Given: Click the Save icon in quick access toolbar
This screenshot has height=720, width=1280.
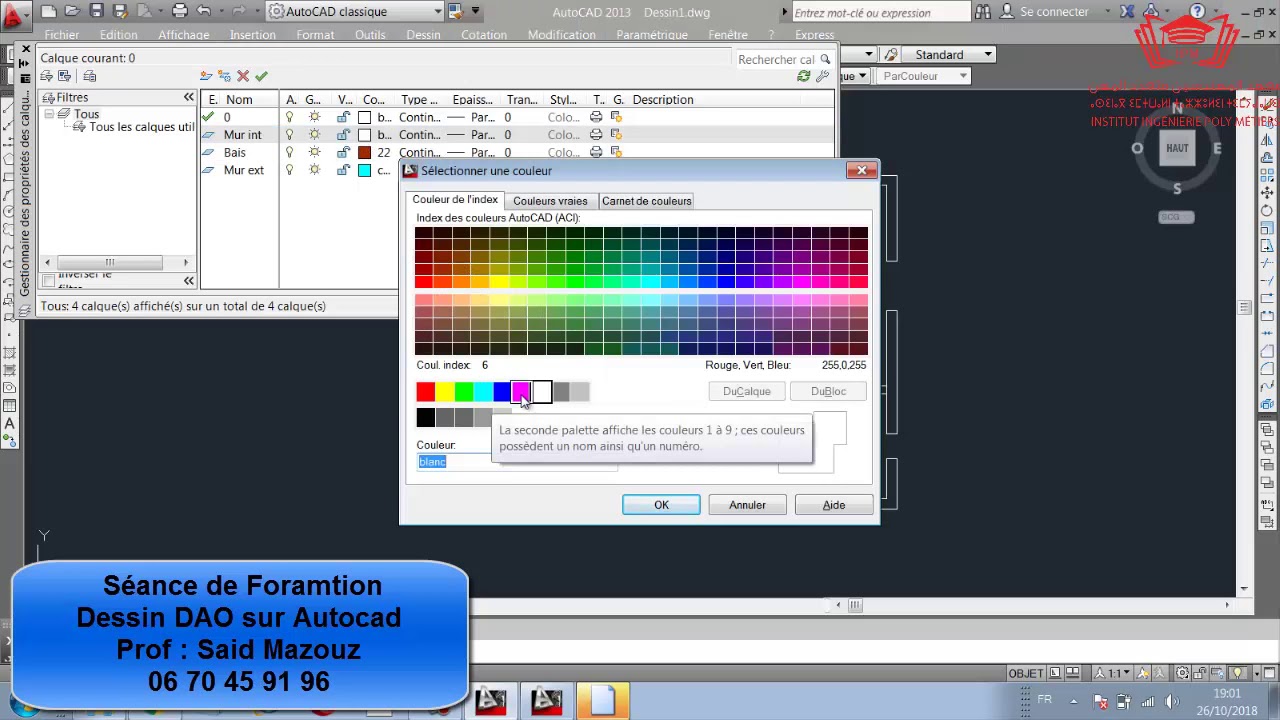Looking at the screenshot, I should 96,11.
